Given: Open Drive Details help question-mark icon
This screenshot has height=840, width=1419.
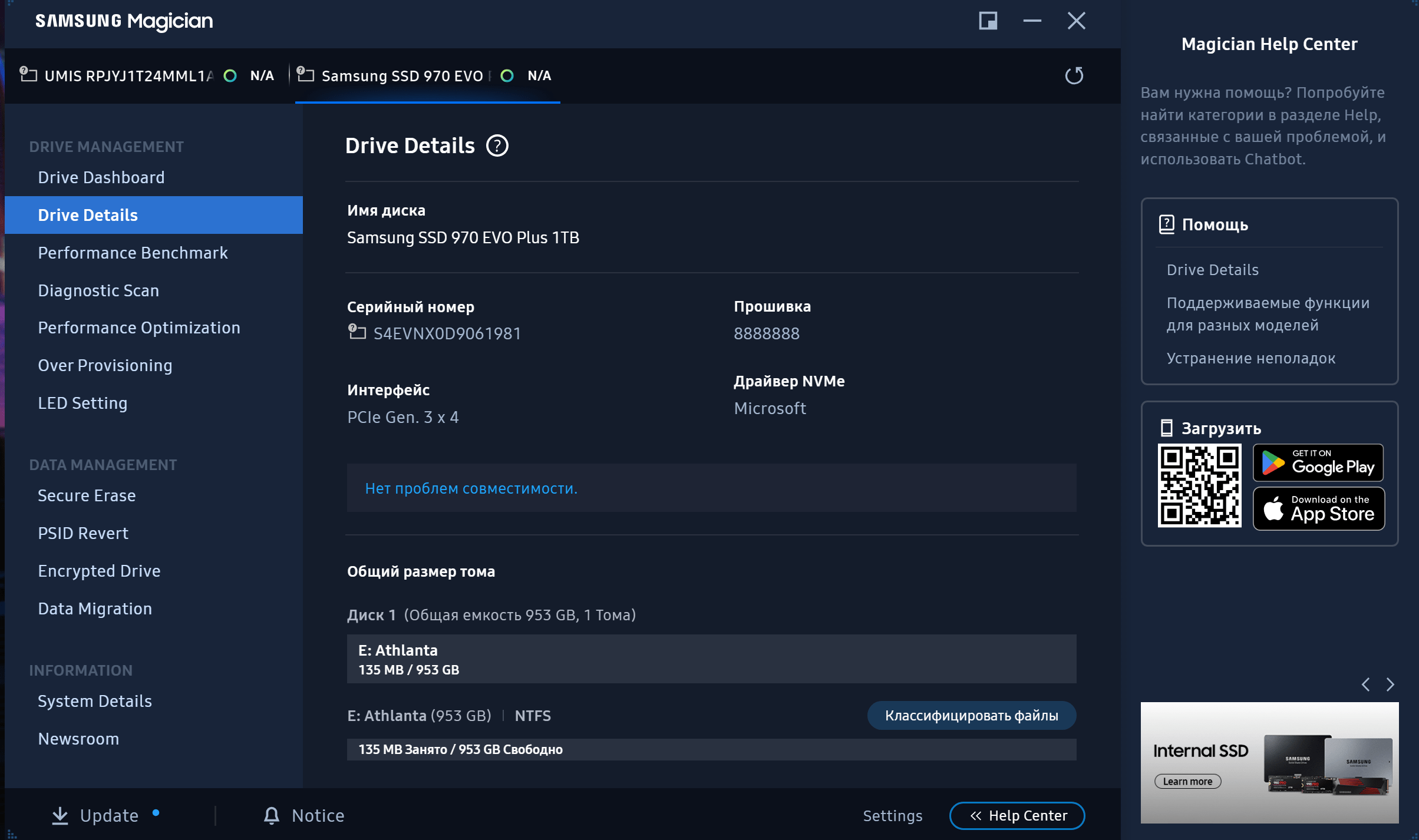Looking at the screenshot, I should 497,145.
